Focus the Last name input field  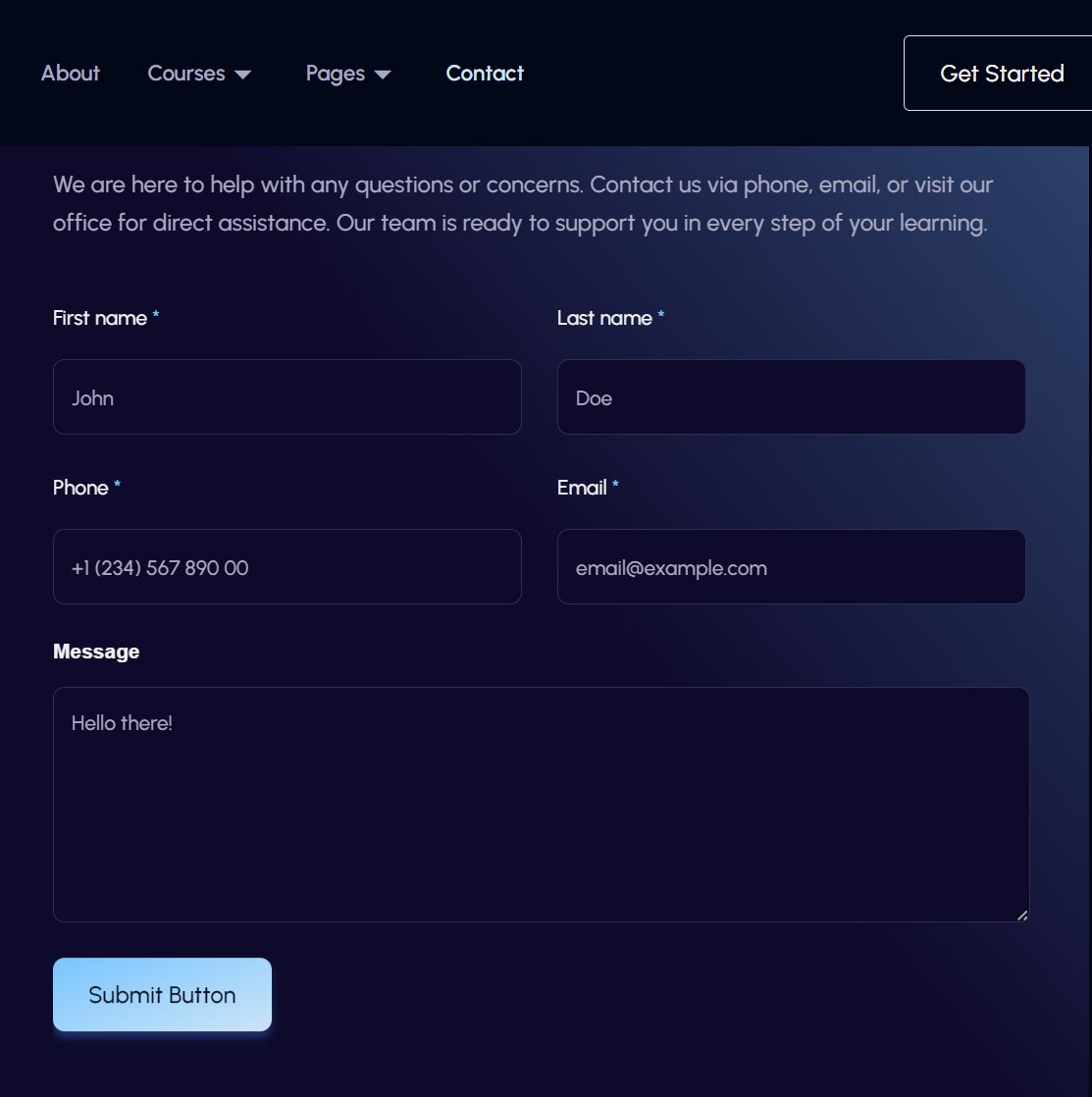791,397
